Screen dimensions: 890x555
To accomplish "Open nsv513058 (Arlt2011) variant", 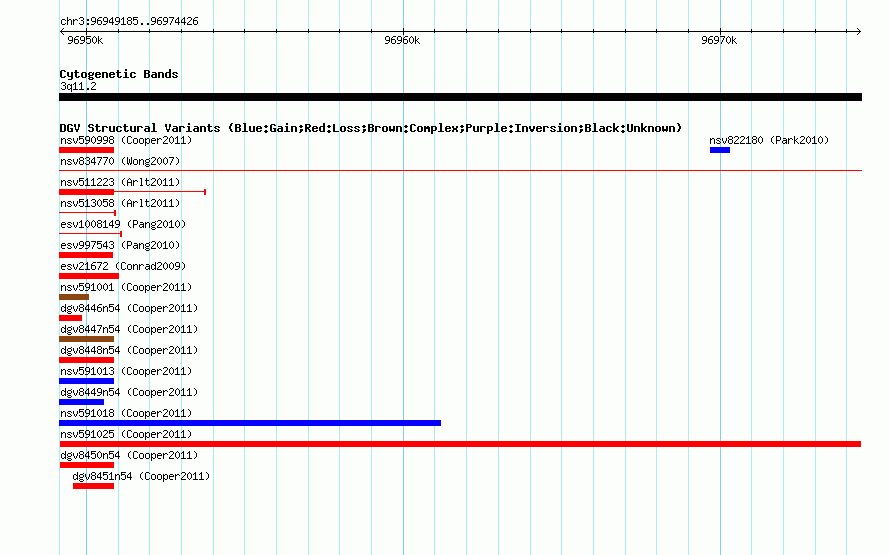I will pos(120,203).
